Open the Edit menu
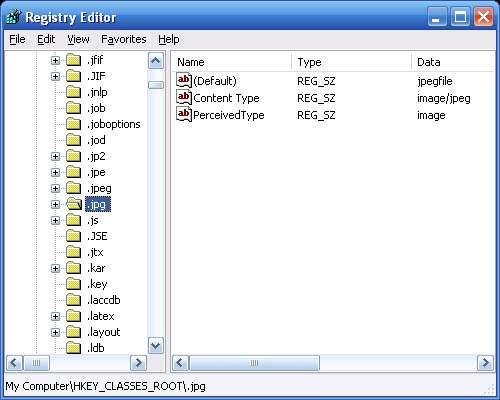The height and width of the screenshot is (400, 500). [46, 39]
